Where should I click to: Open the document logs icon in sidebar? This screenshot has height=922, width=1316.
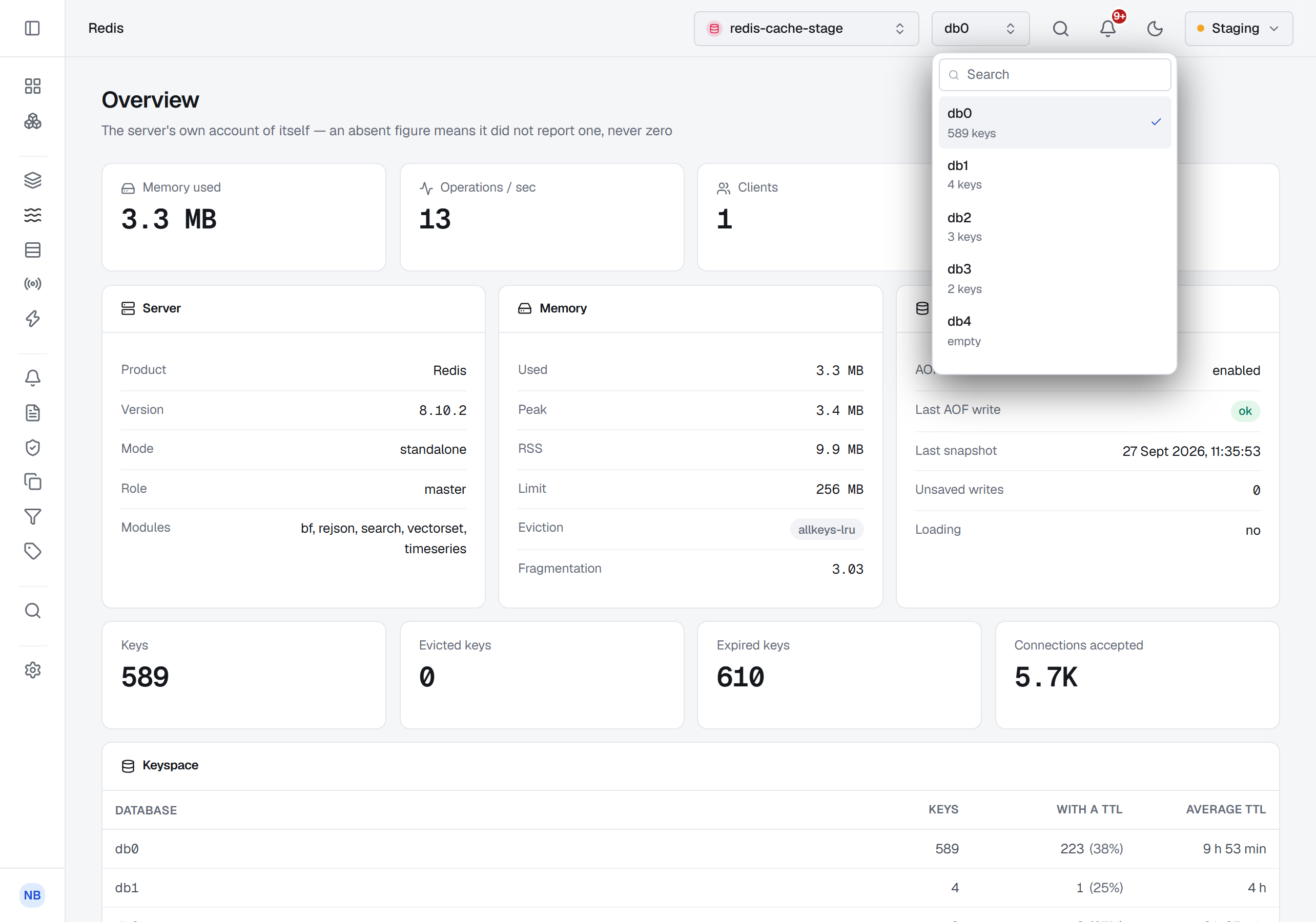tap(33, 412)
